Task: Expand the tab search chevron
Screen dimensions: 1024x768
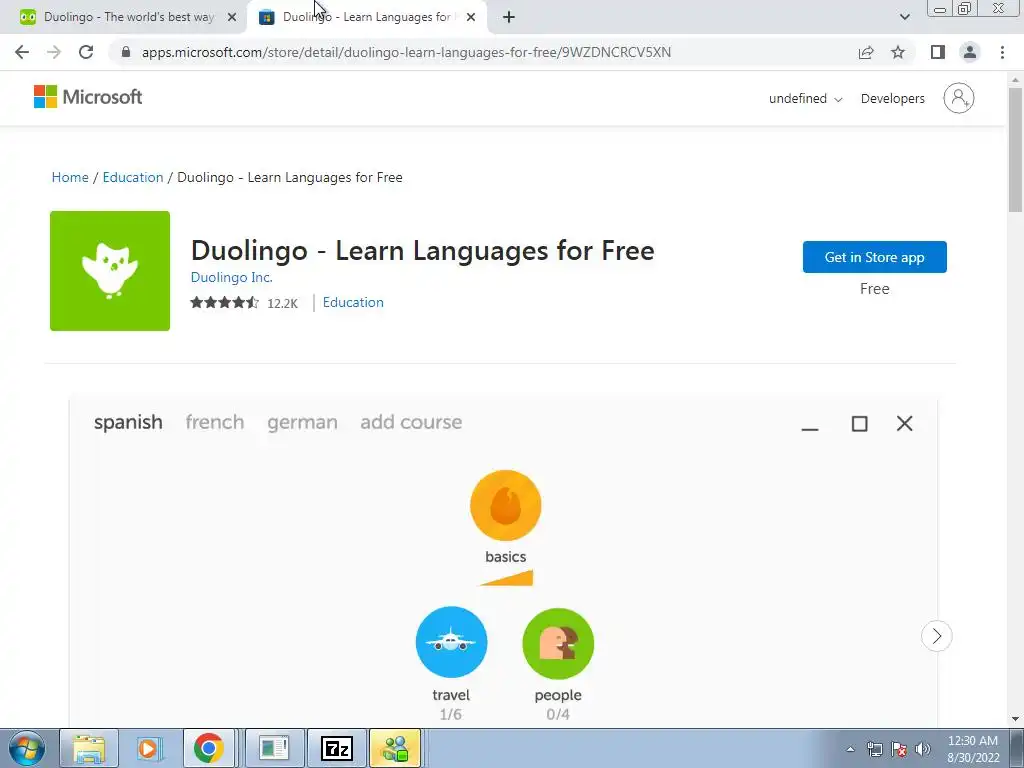Action: tap(904, 17)
